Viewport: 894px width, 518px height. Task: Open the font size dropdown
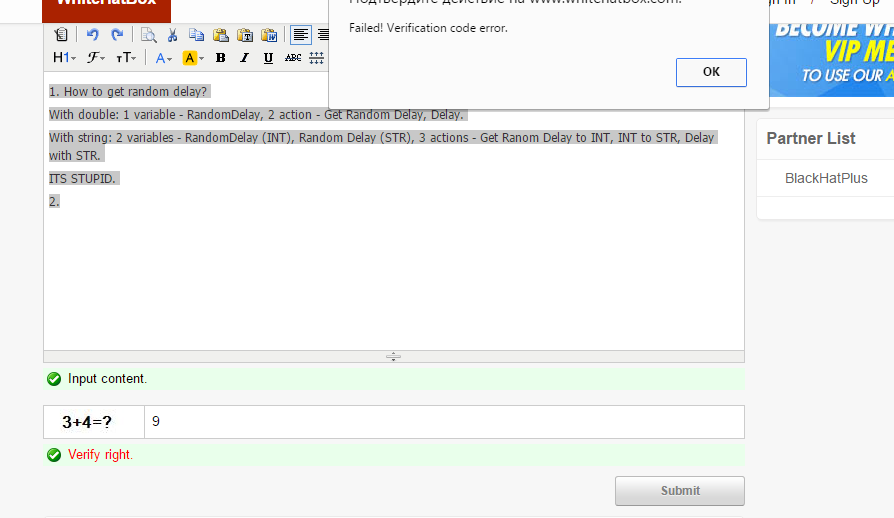pos(126,58)
